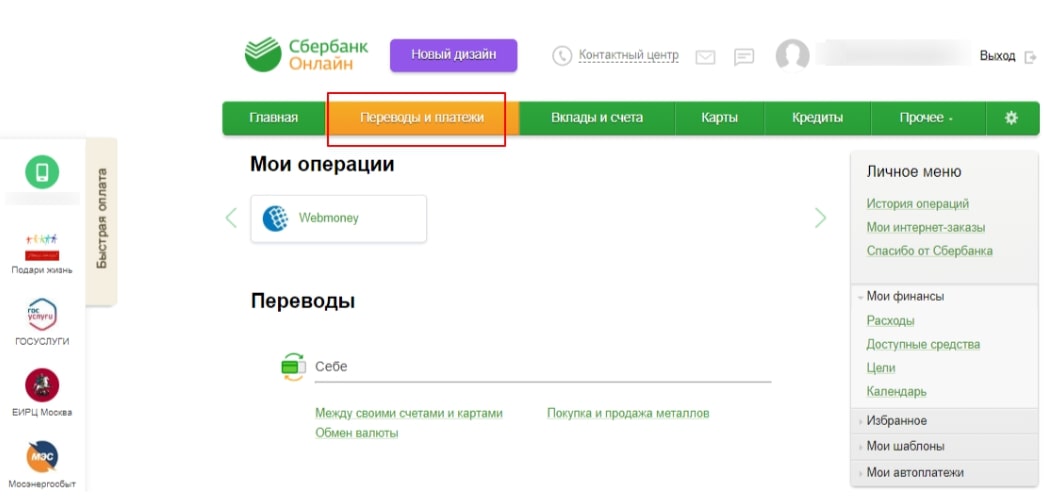
Task: Open the Контактный центр link
Action: point(629,55)
